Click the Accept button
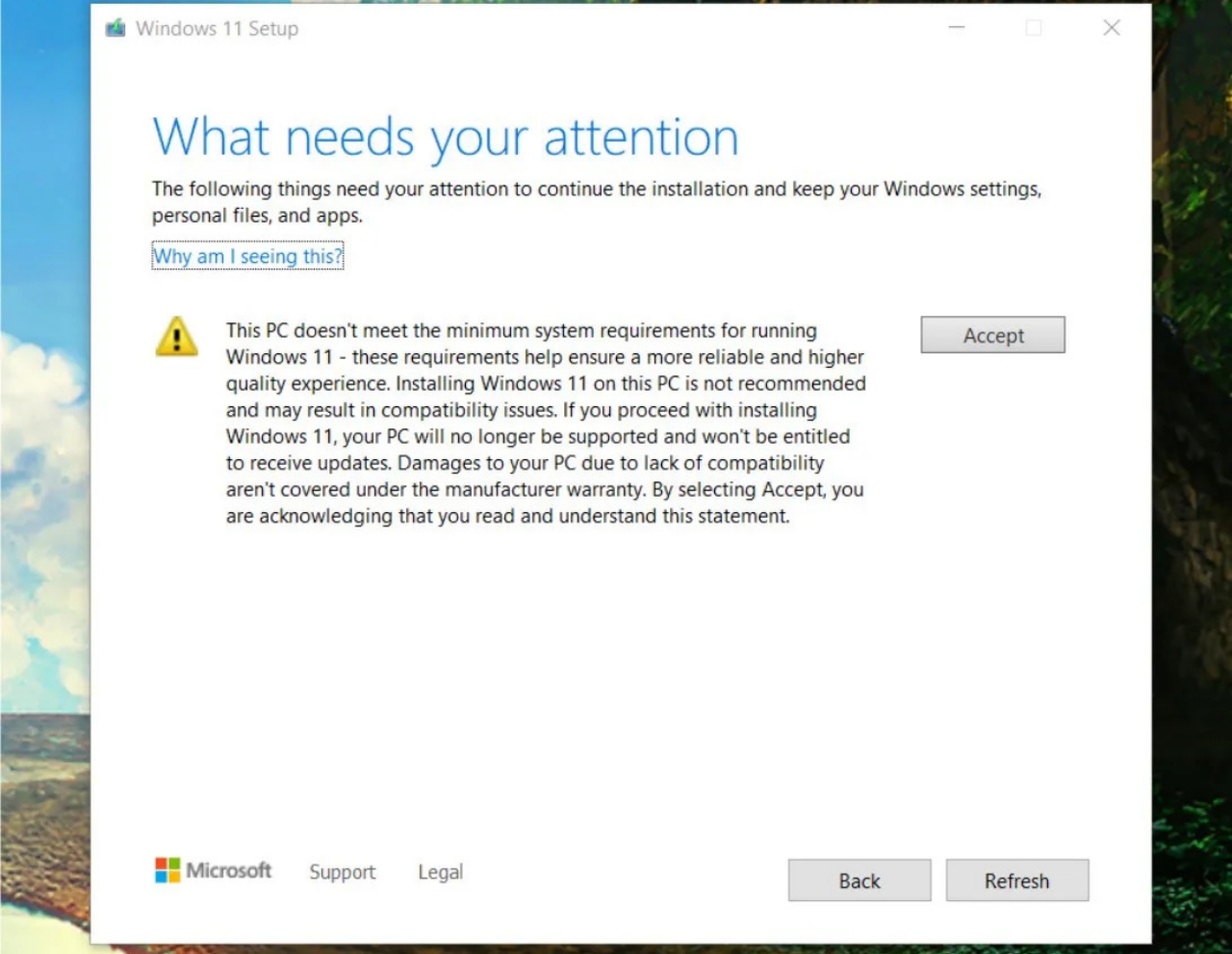The image size is (1232, 954). pos(992,335)
